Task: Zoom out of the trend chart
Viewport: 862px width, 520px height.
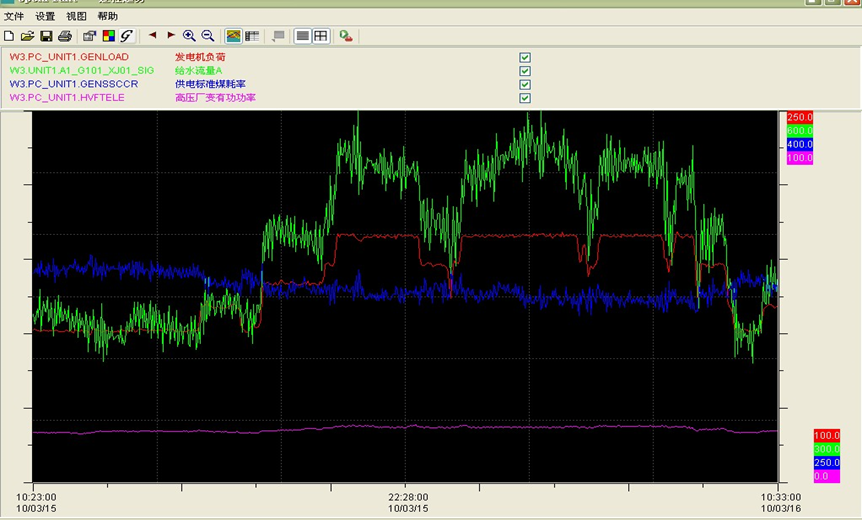Action: click(208, 36)
